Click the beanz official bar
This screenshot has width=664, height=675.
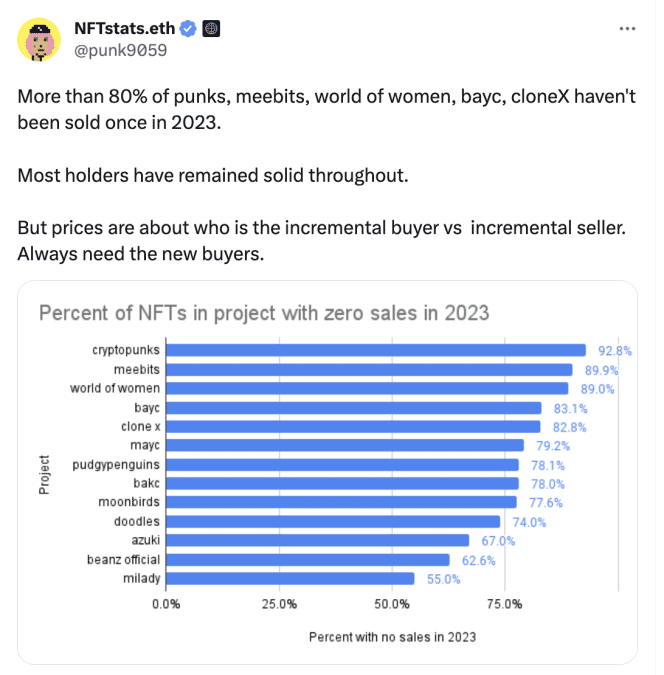[307, 559]
